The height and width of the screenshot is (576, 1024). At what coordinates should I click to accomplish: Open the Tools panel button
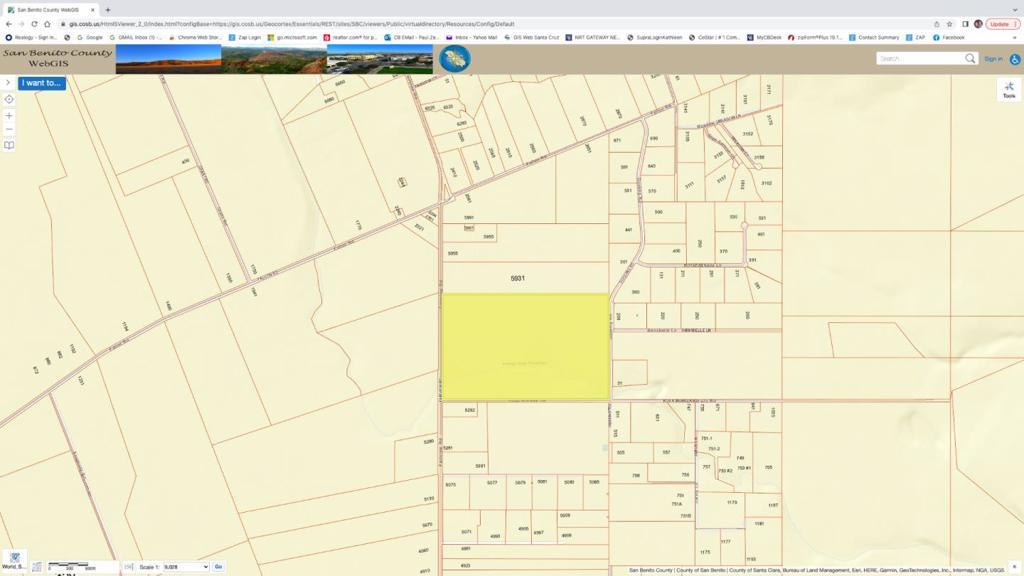point(1009,90)
